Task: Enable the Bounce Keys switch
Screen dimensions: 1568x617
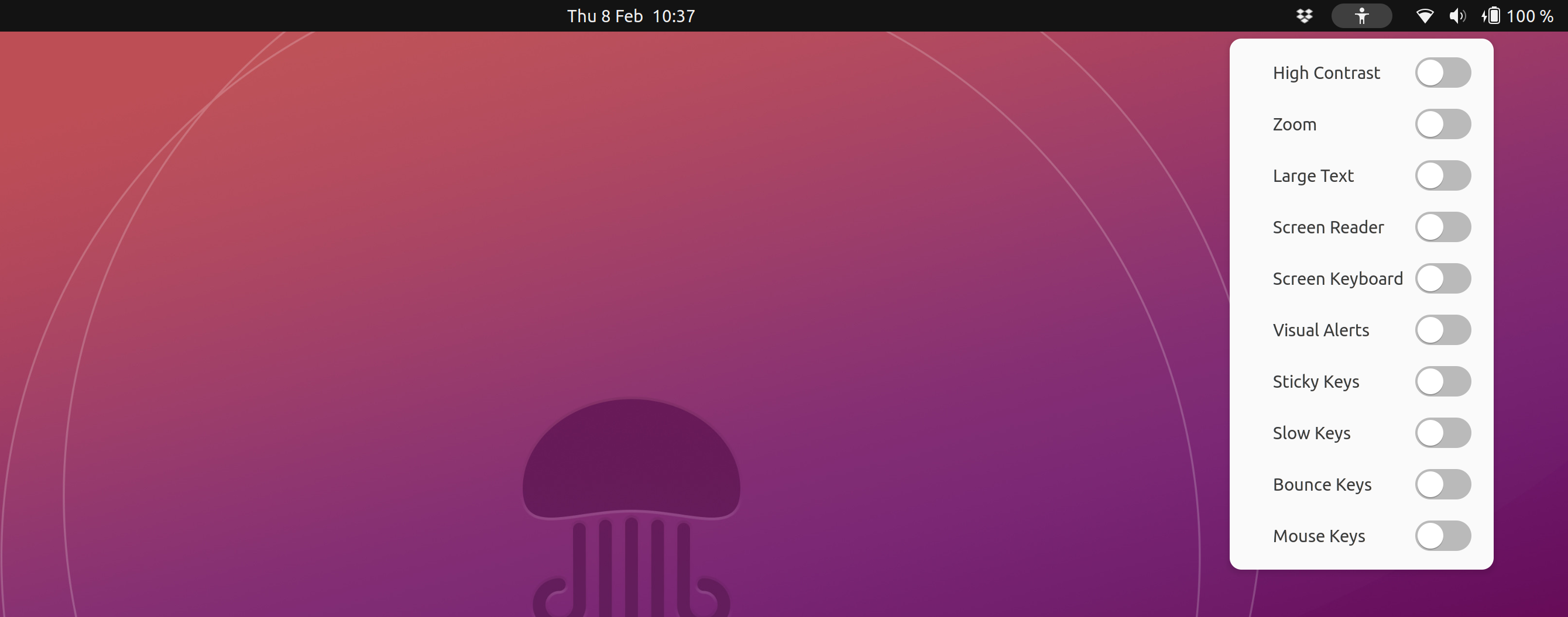Action: tap(1443, 484)
